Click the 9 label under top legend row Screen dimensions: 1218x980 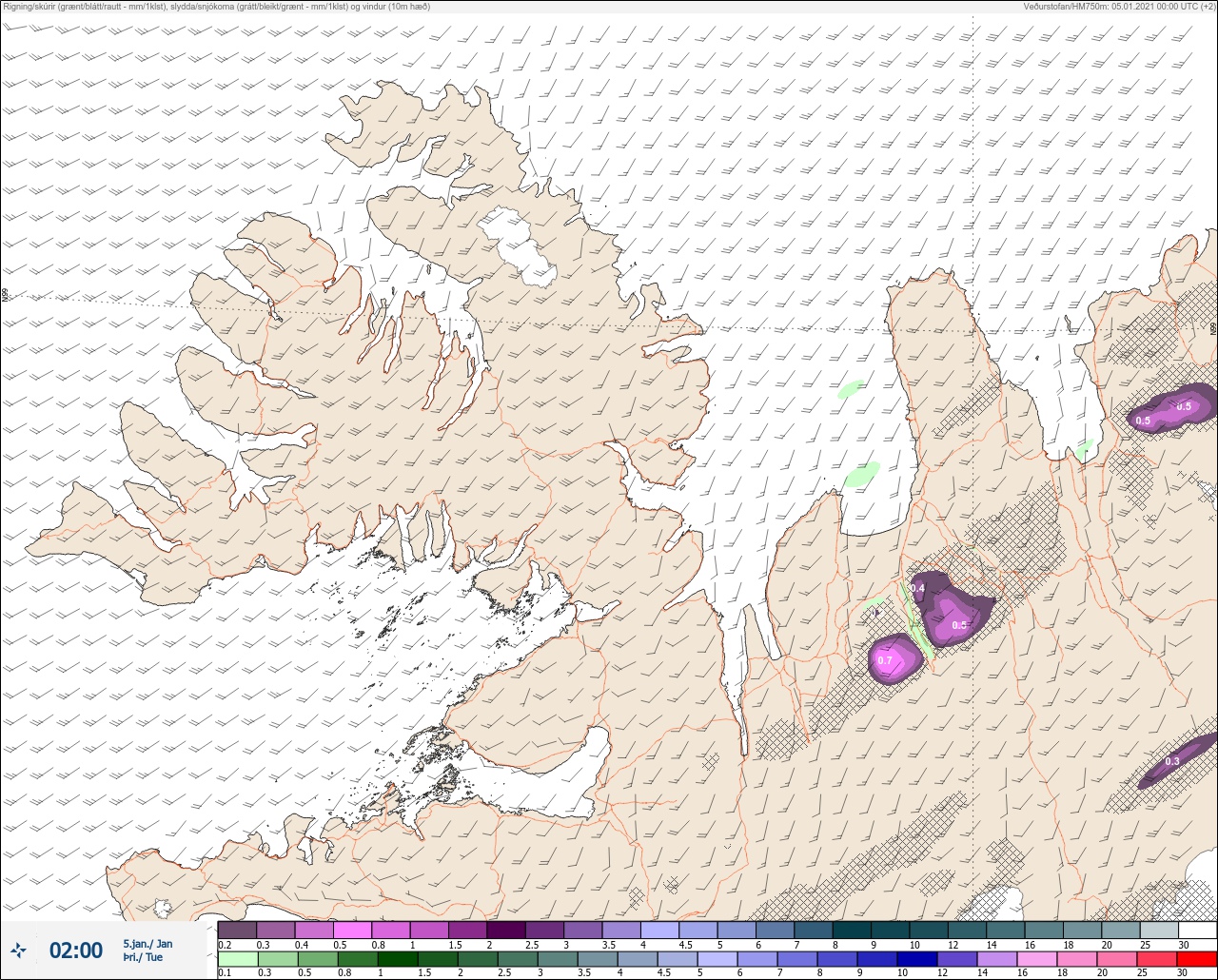(873, 945)
